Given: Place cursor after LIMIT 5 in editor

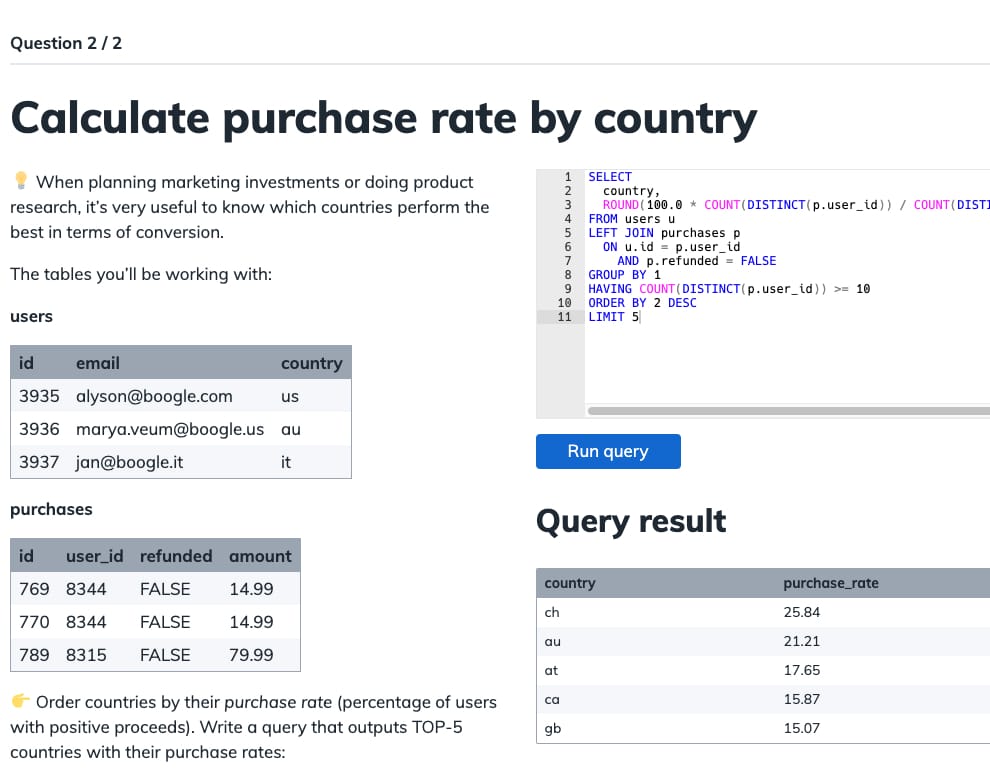Looking at the screenshot, I should (640, 317).
